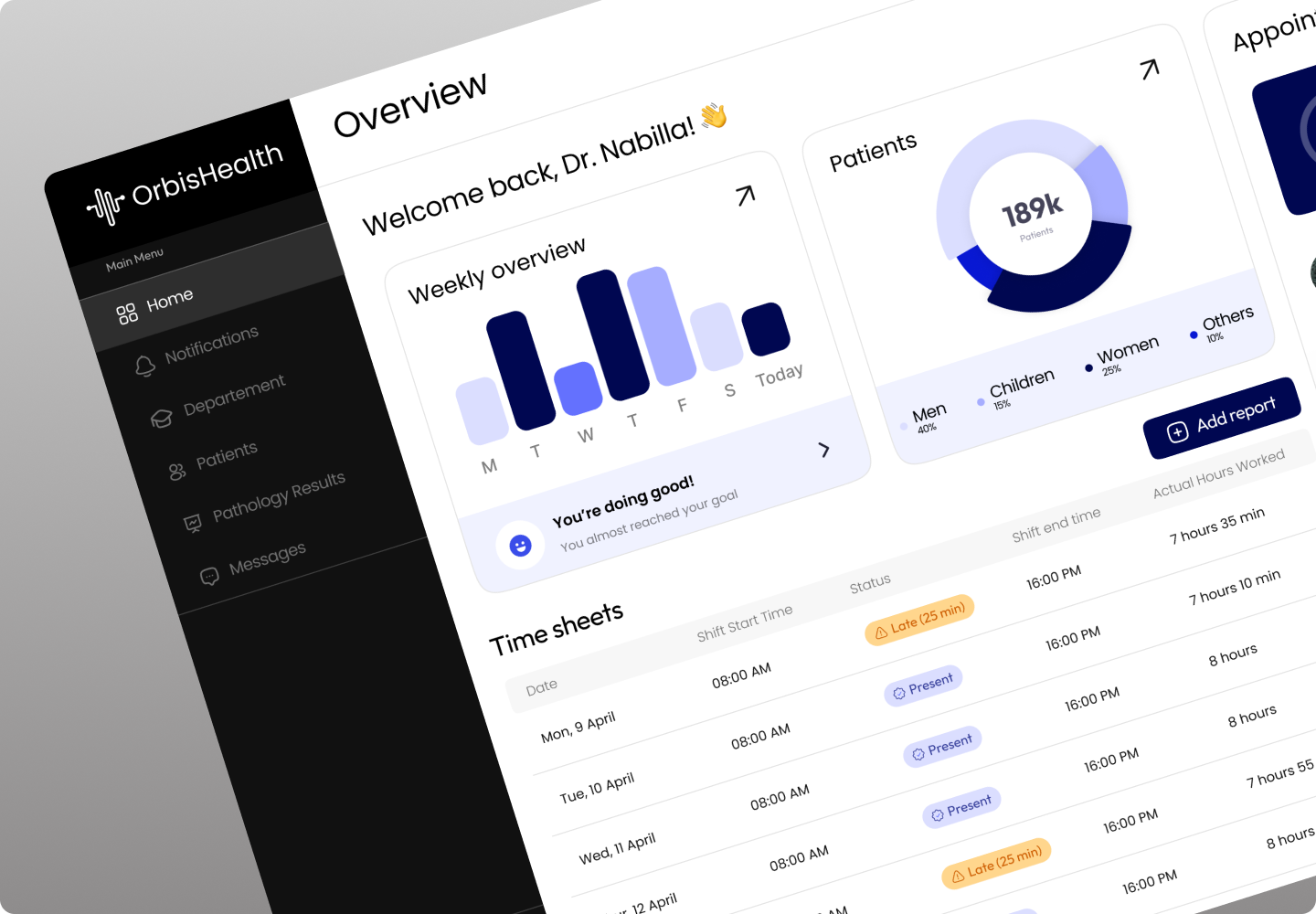Viewport: 1316px width, 914px height.
Task: Click the waving hand emoji
Action: pos(714,115)
